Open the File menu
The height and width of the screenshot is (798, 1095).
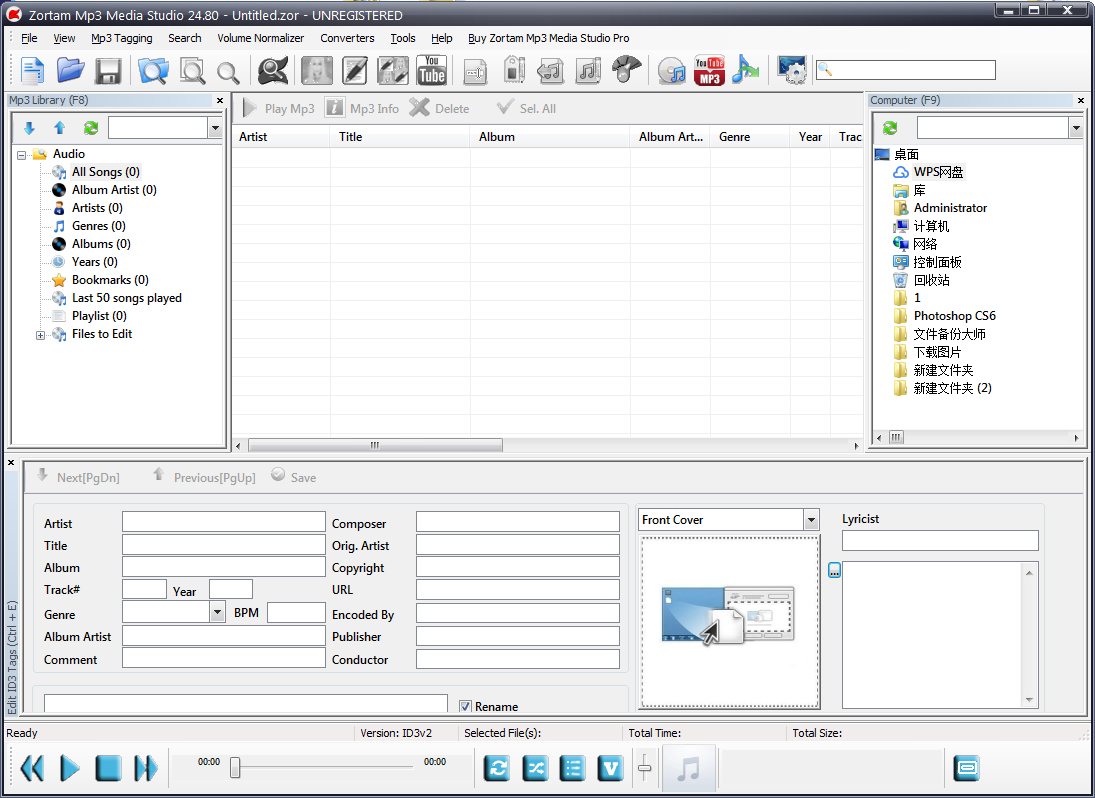point(29,38)
